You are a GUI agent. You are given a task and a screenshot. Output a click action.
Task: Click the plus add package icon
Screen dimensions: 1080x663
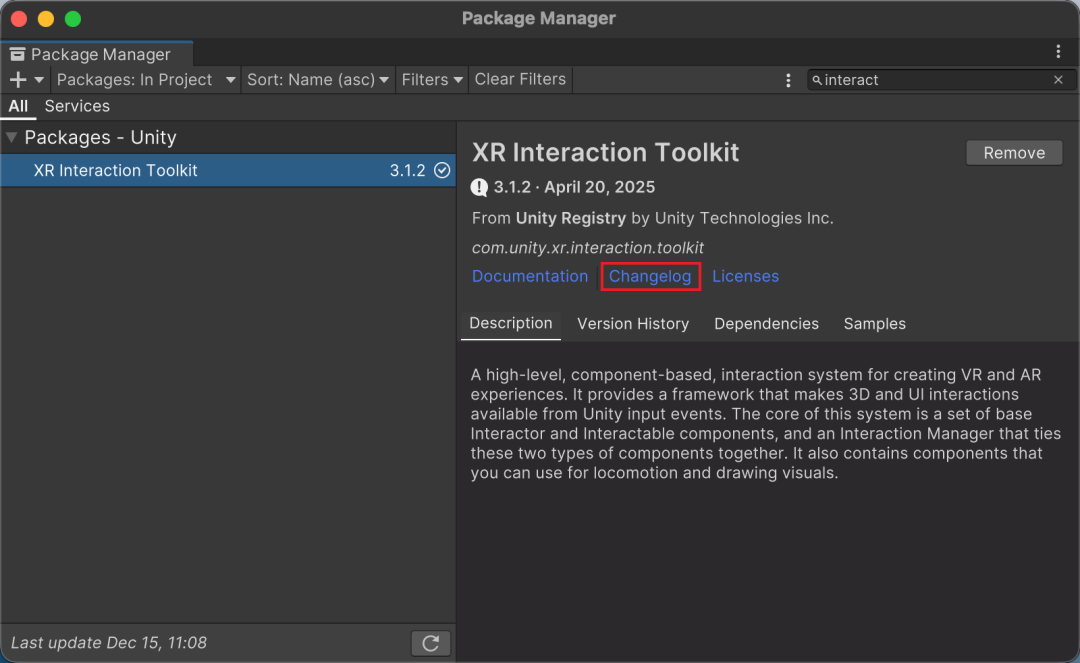pos(18,80)
